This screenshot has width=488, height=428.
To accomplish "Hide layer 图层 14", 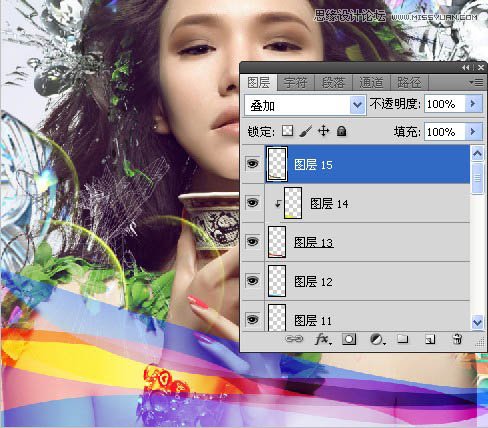I will coord(252,203).
